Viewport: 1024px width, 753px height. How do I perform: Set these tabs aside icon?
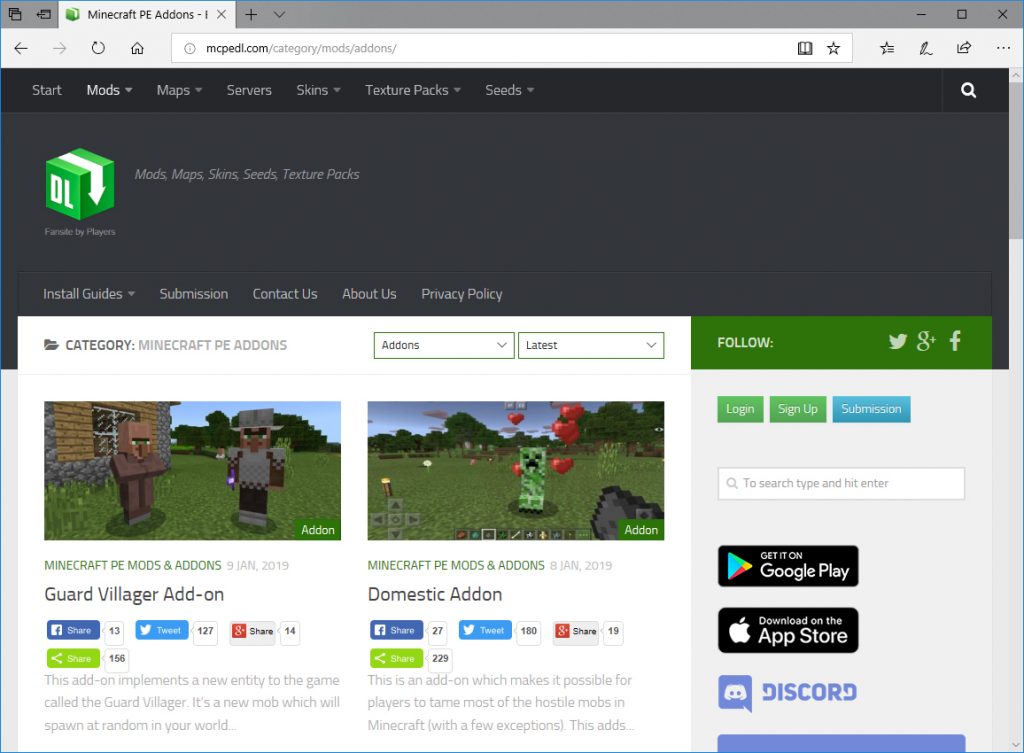[43, 14]
